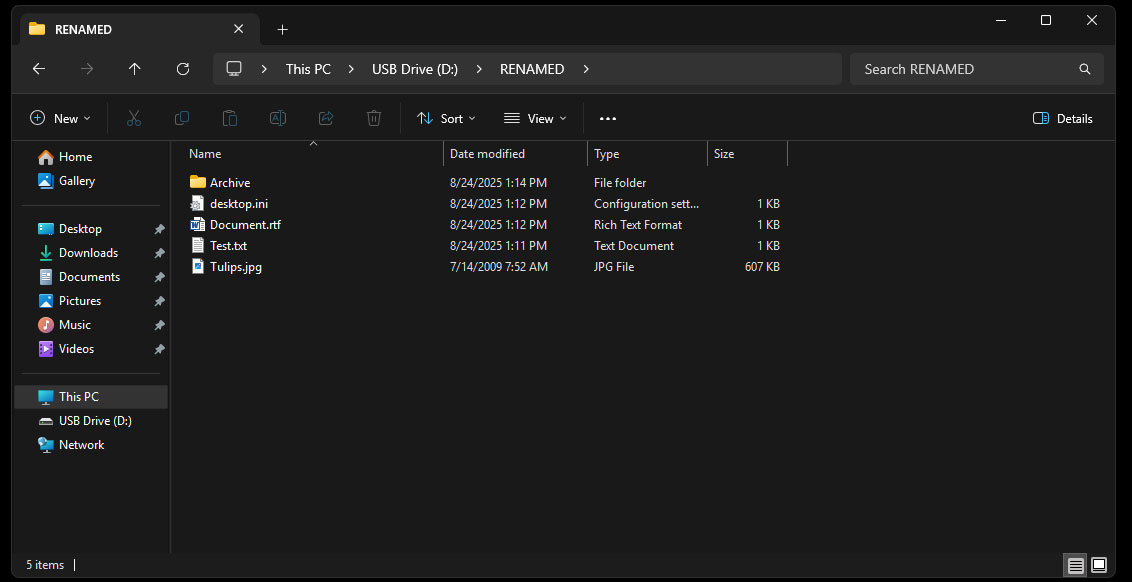Image resolution: width=1132 pixels, height=582 pixels.
Task: Click the Search RENAMED input field
Action: [965, 69]
